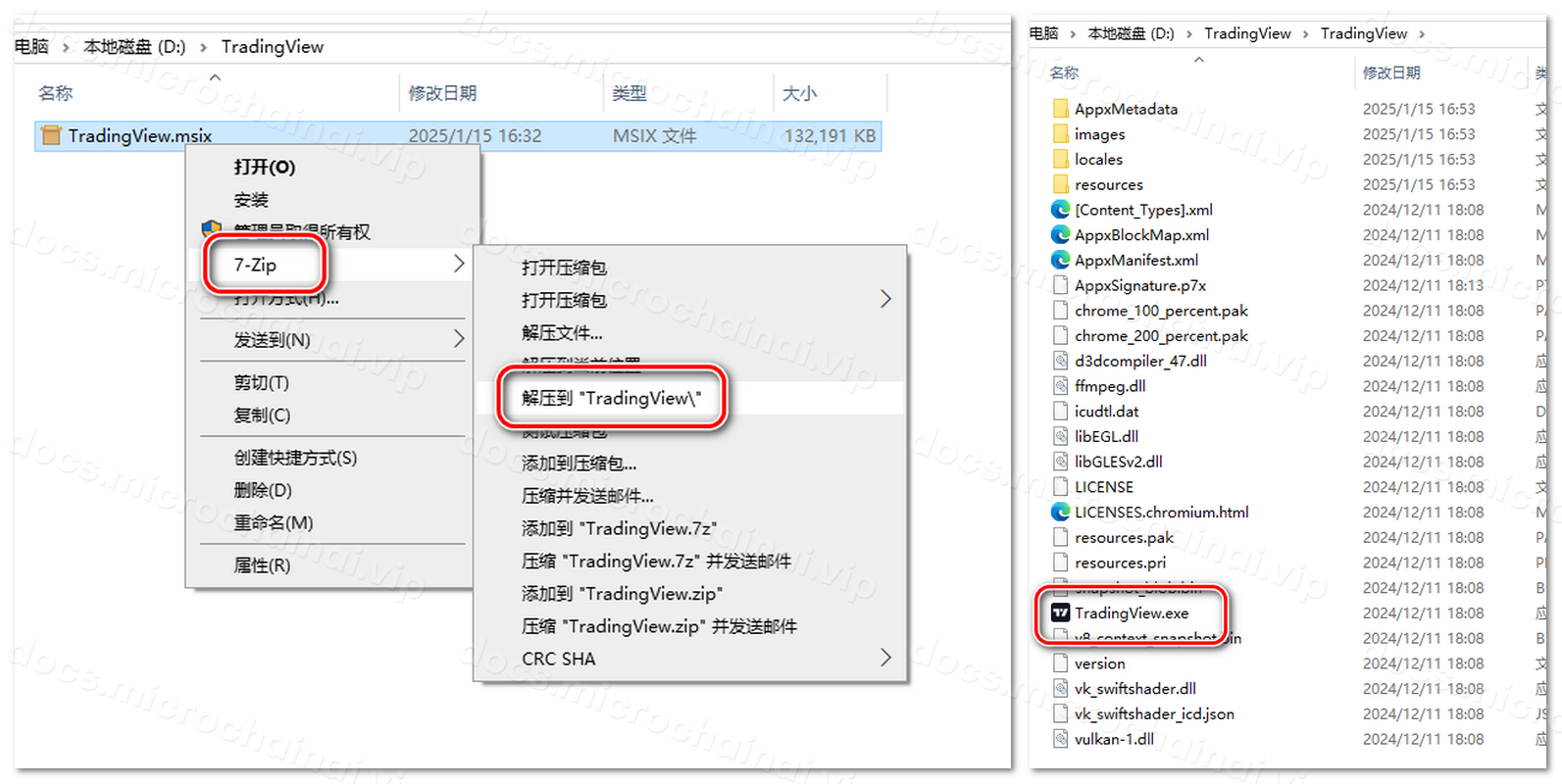Click first TradingView breadcrumb in right window
The image size is (1562, 784).
coord(1247,33)
